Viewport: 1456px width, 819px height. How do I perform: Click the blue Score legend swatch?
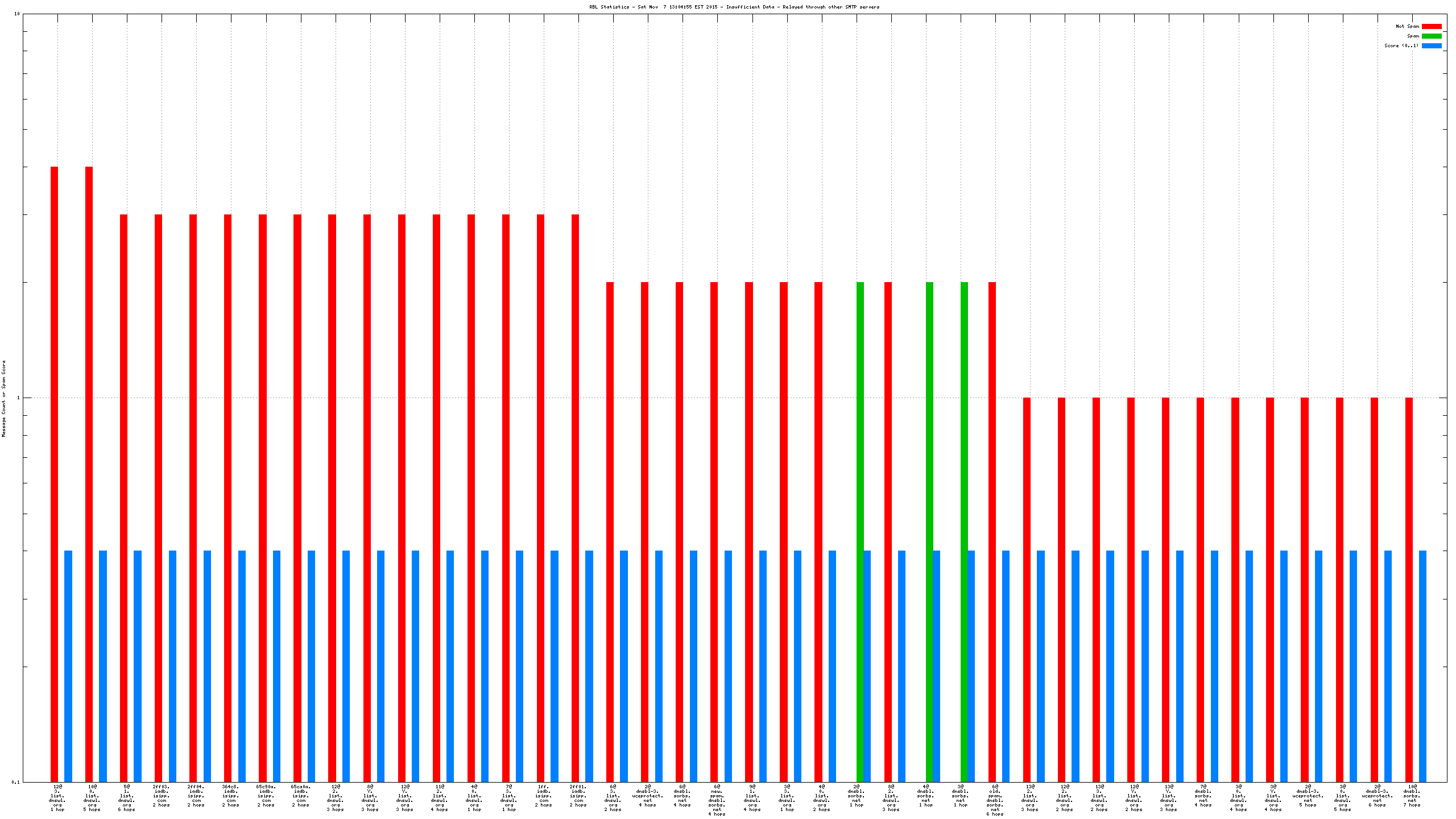coord(1431,45)
